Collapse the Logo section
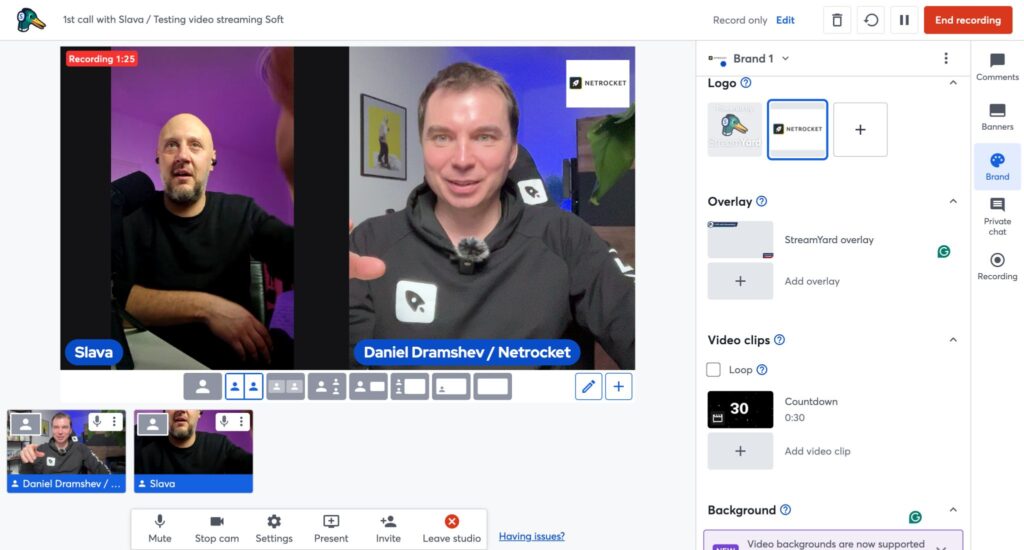 (953, 83)
